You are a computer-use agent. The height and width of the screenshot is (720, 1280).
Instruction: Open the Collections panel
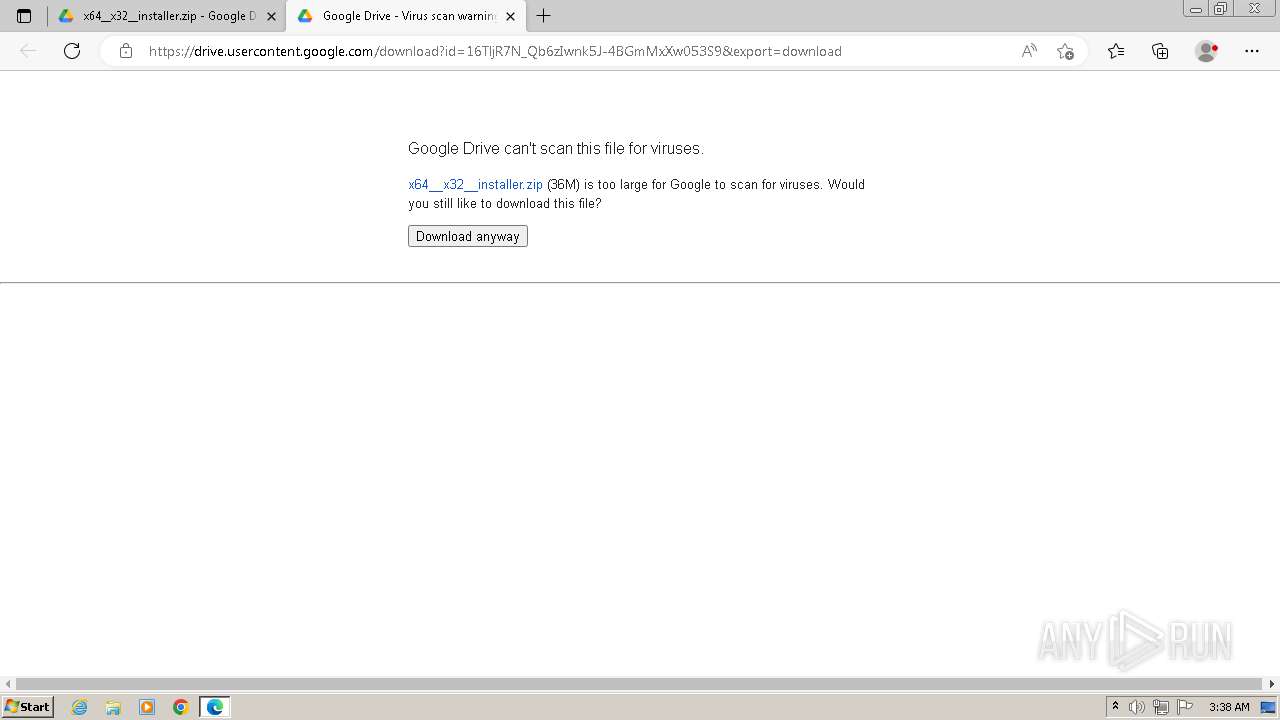(1160, 51)
